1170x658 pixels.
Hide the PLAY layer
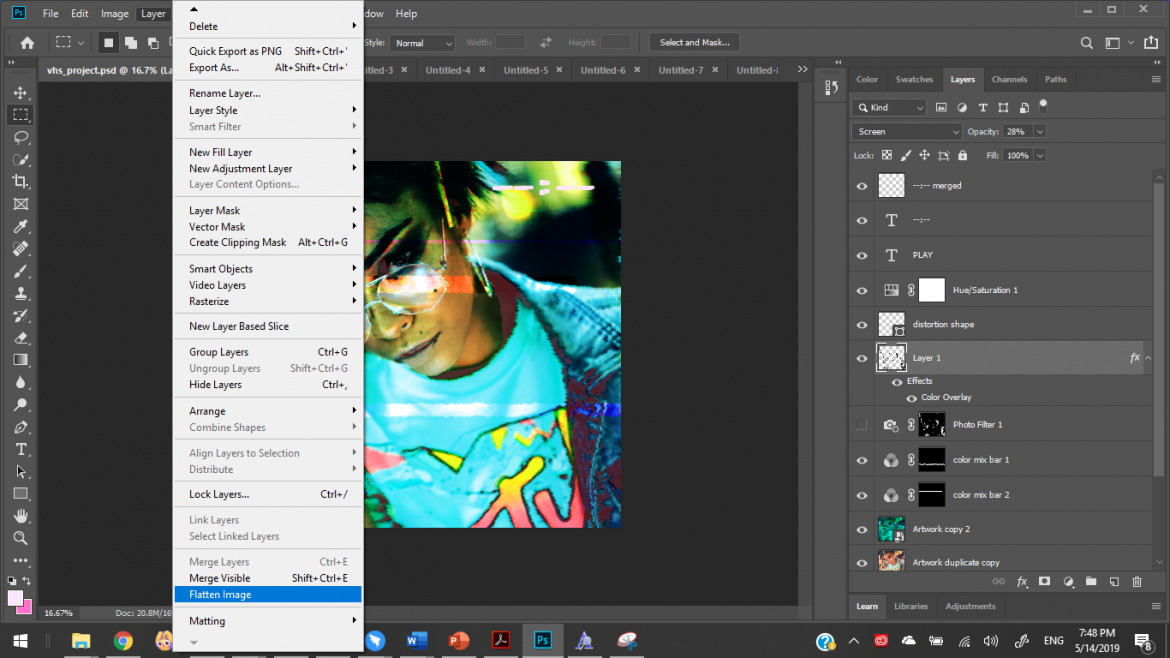(x=861, y=254)
